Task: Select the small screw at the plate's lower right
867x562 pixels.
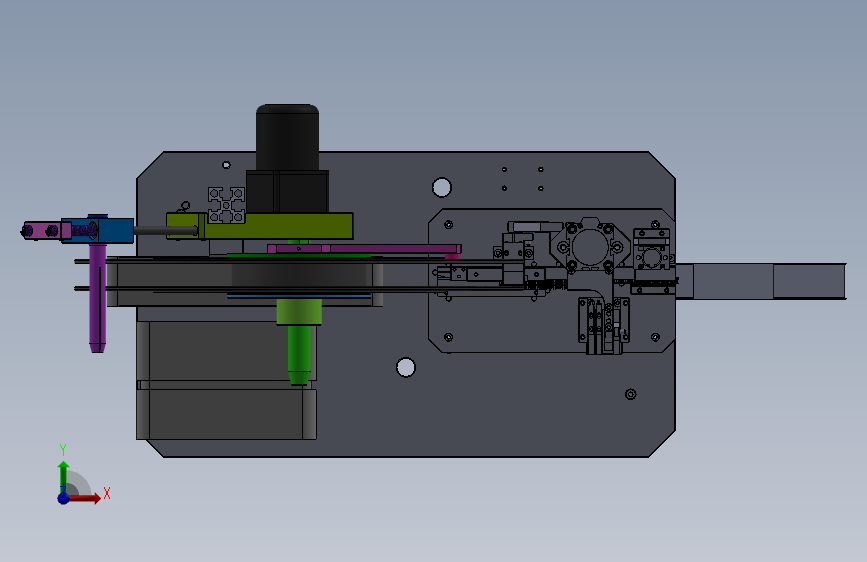Action: click(630, 394)
